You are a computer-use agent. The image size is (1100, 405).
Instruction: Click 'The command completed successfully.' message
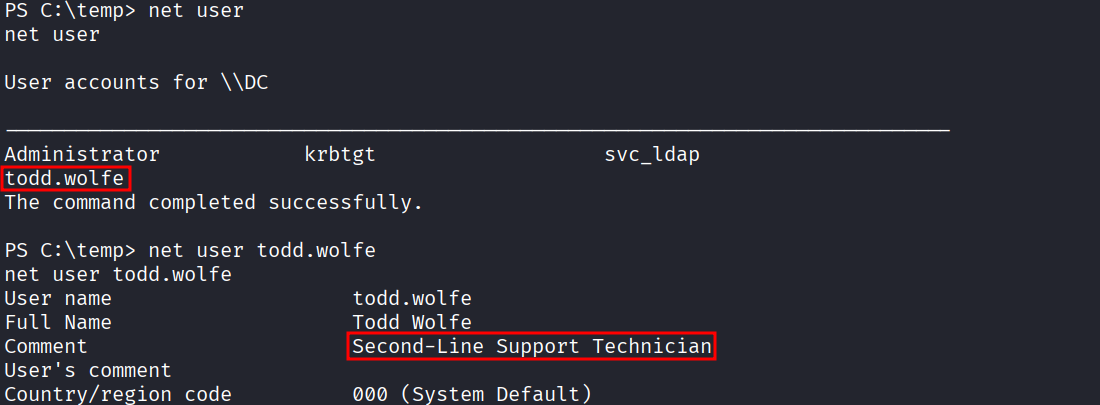pyautogui.click(x=214, y=202)
